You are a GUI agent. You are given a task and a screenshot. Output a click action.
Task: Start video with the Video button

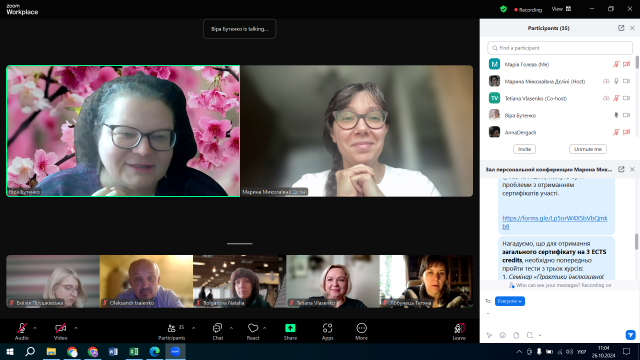(60, 331)
